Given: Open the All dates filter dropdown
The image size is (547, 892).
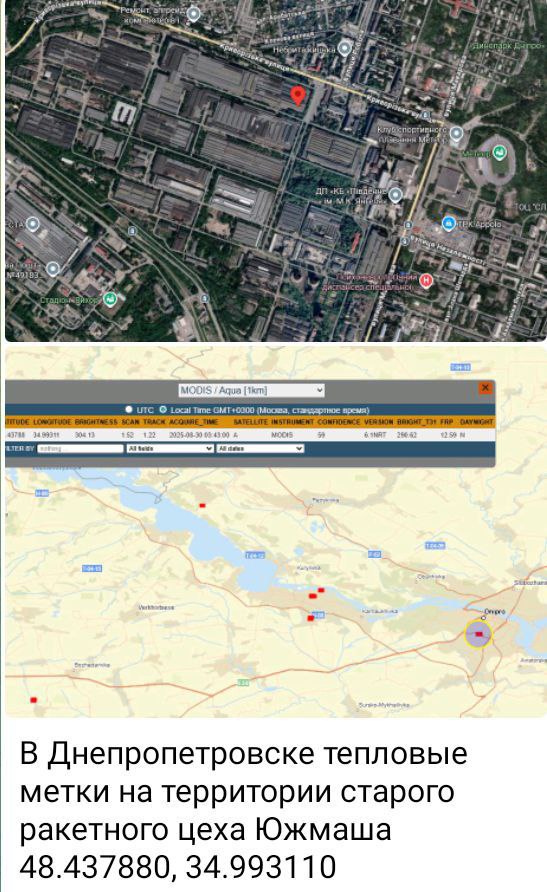Looking at the screenshot, I should [x=260, y=449].
